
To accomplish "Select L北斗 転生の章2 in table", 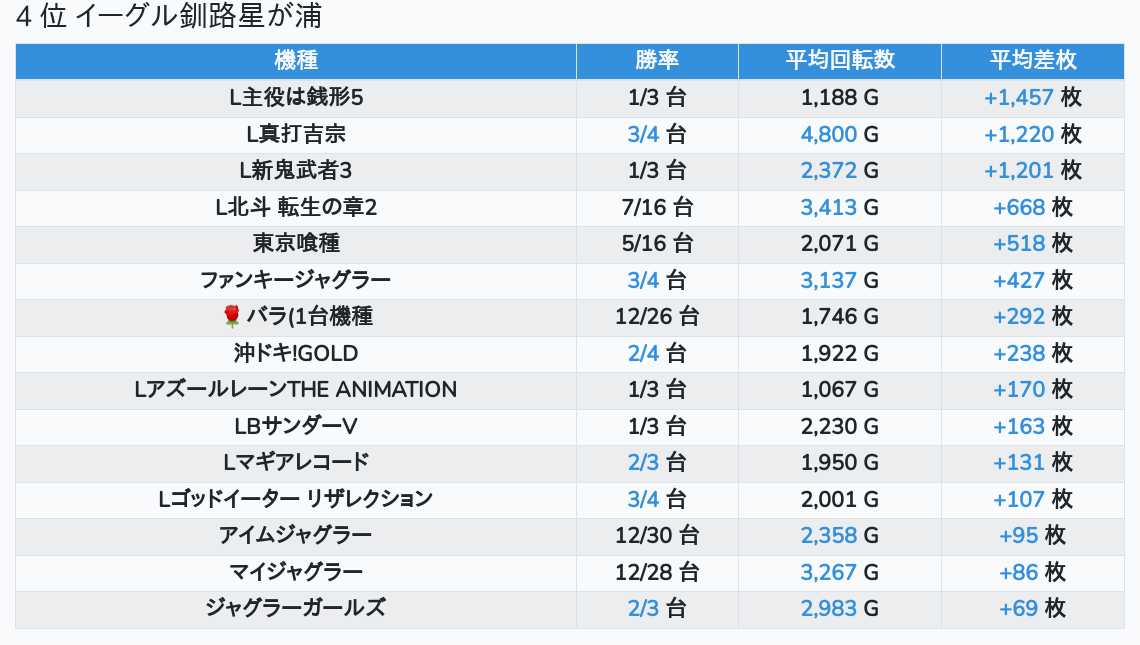I will pyautogui.click(x=295, y=208).
